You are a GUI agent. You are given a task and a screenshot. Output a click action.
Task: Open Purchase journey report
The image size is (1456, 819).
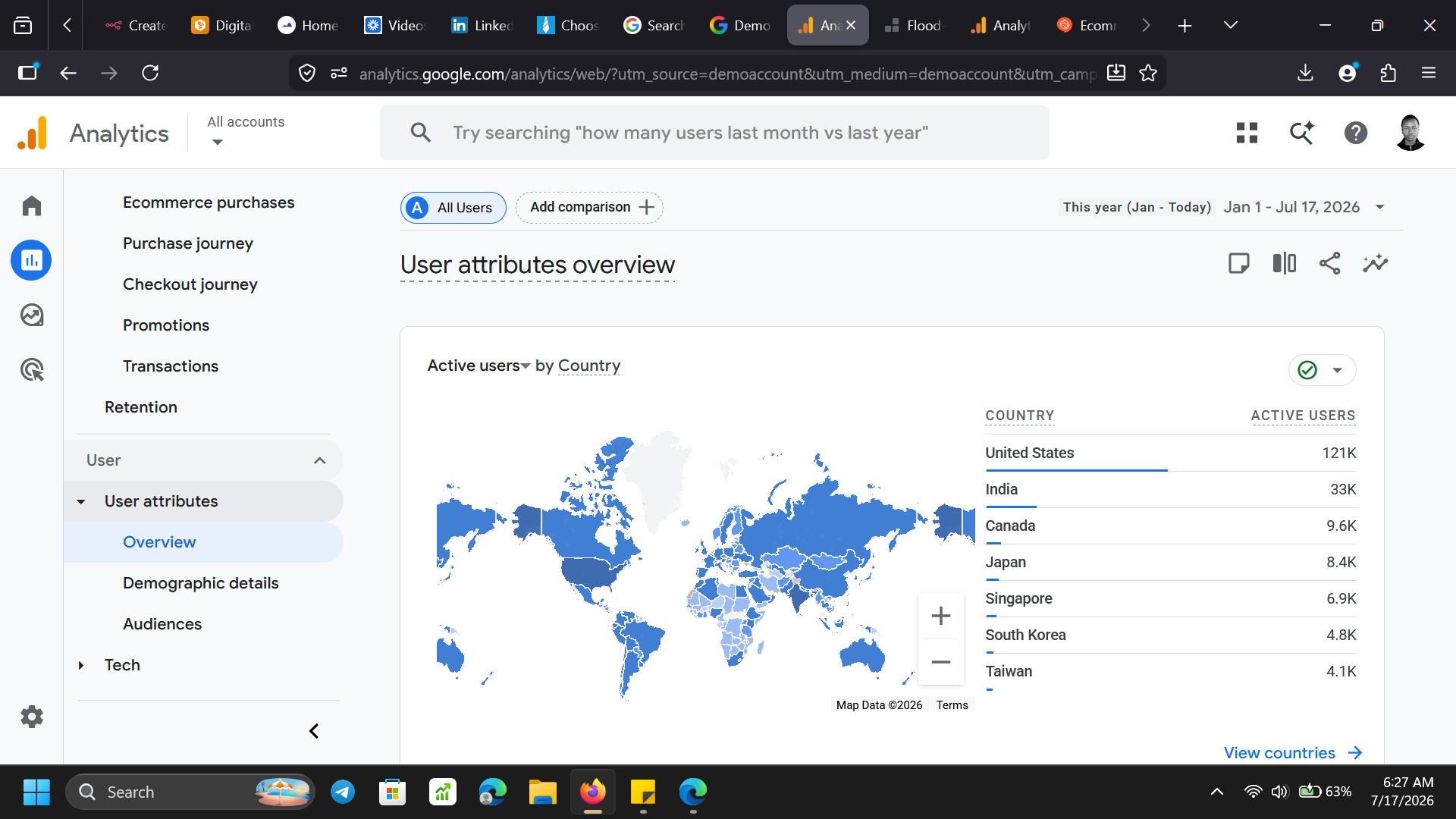(188, 243)
